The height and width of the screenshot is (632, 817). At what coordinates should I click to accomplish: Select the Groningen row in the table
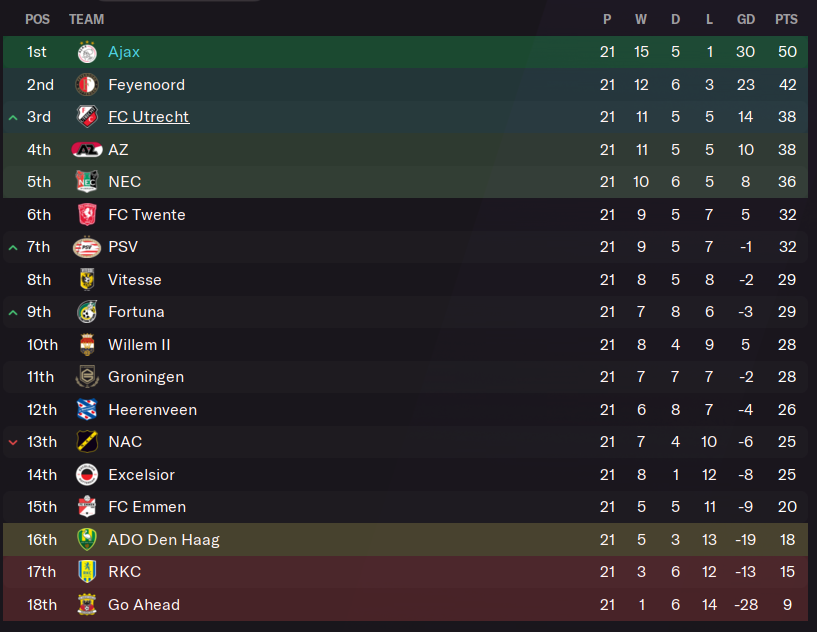pyautogui.click(x=405, y=377)
